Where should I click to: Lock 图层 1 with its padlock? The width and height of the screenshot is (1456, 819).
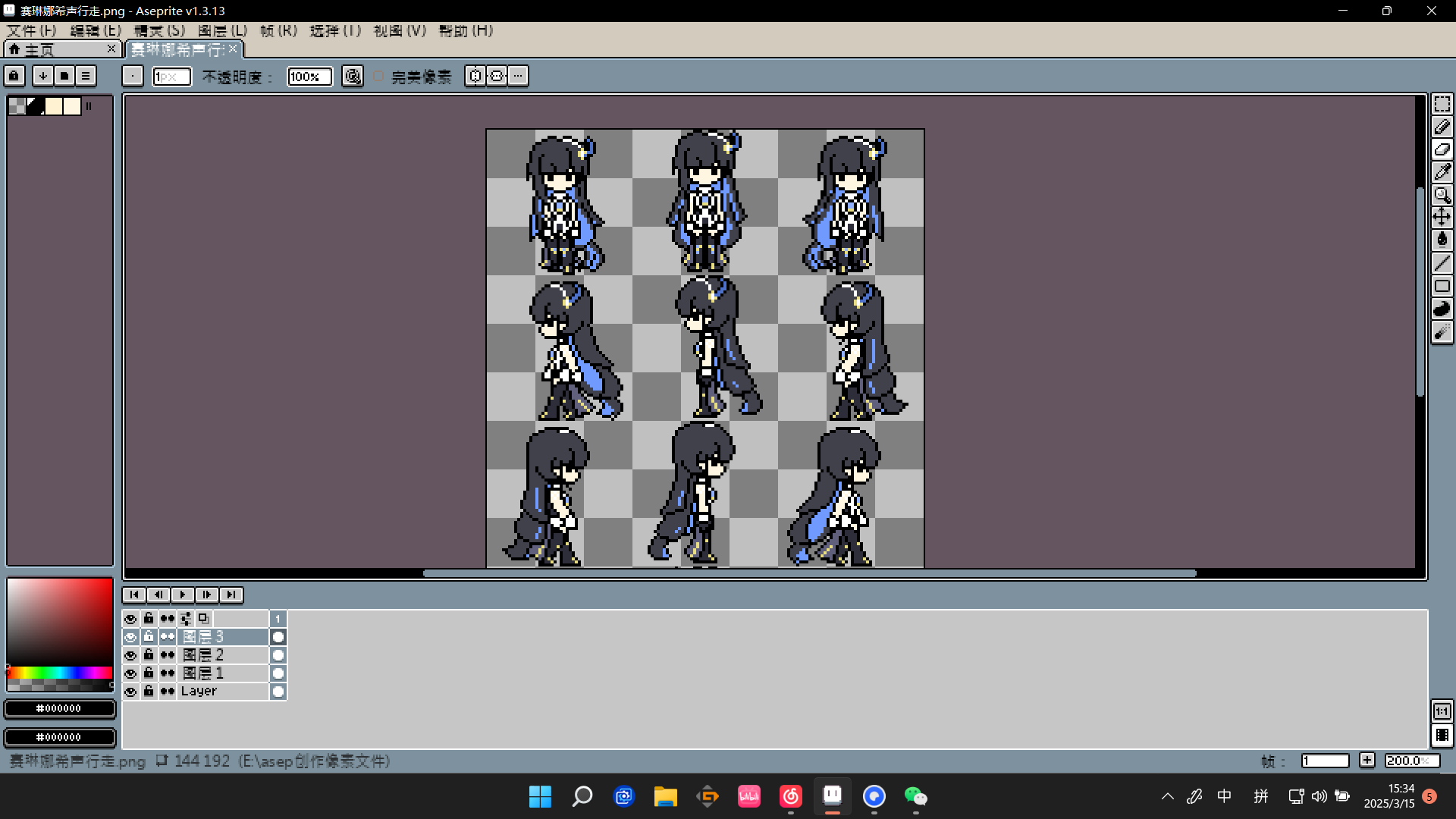point(149,673)
